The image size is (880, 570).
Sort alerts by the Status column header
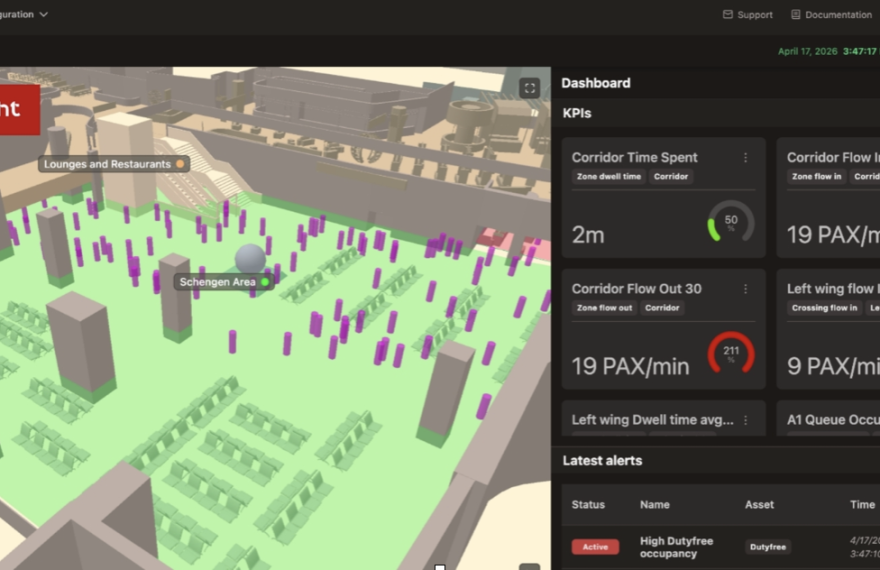pyautogui.click(x=588, y=505)
